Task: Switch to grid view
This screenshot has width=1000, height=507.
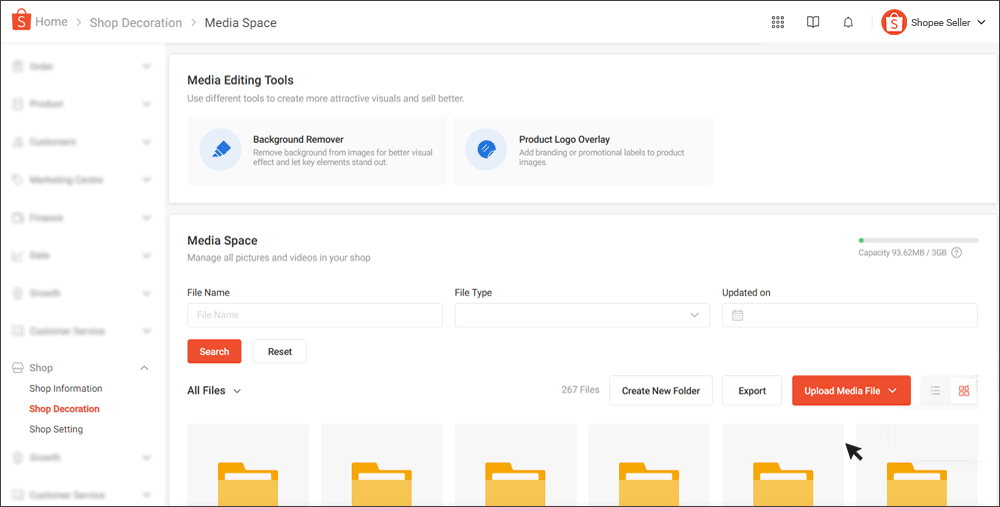Action: (x=964, y=391)
